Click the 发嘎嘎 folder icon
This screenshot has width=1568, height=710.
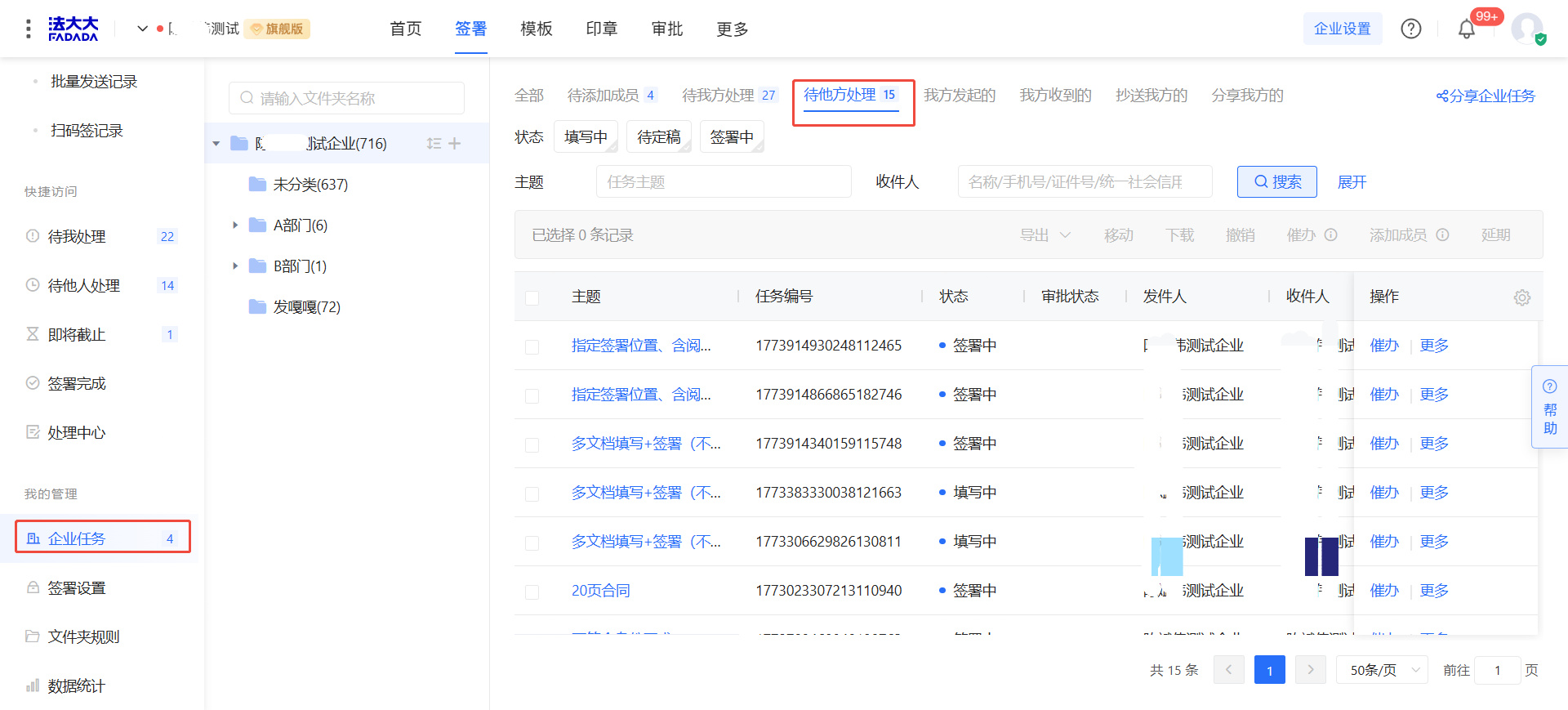[x=258, y=306]
